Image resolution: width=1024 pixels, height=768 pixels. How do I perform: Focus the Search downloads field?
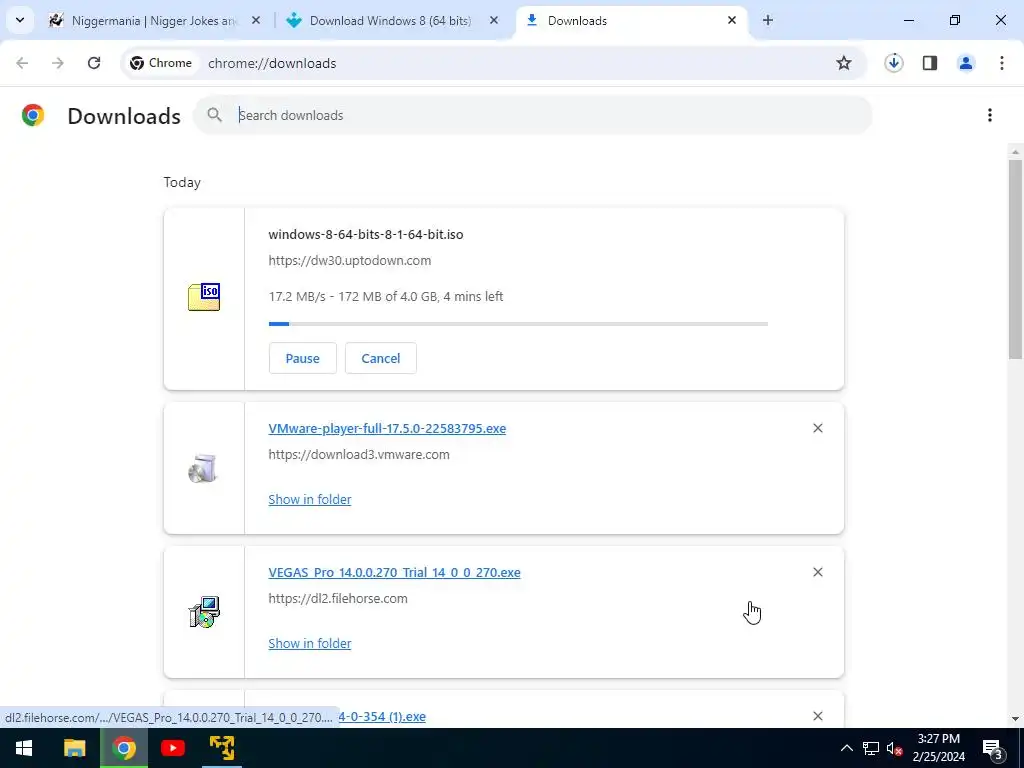(x=532, y=115)
